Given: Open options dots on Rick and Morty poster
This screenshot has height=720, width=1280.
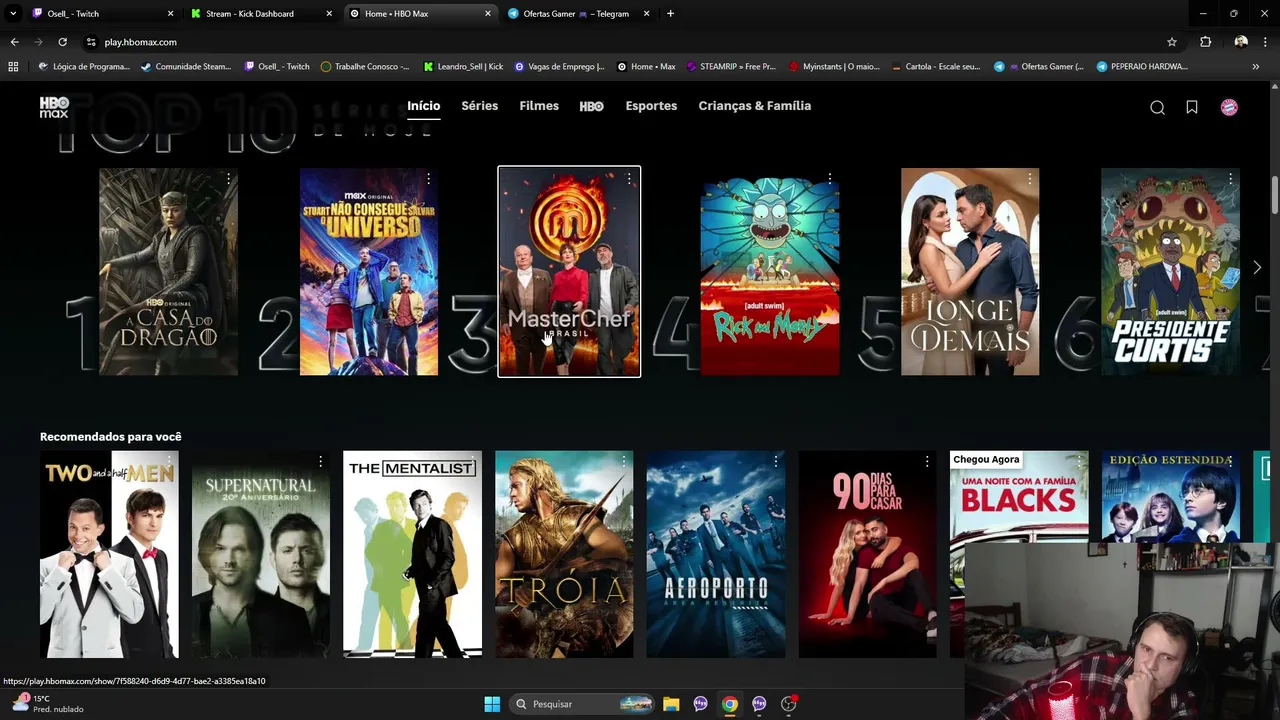Looking at the screenshot, I should [x=829, y=178].
